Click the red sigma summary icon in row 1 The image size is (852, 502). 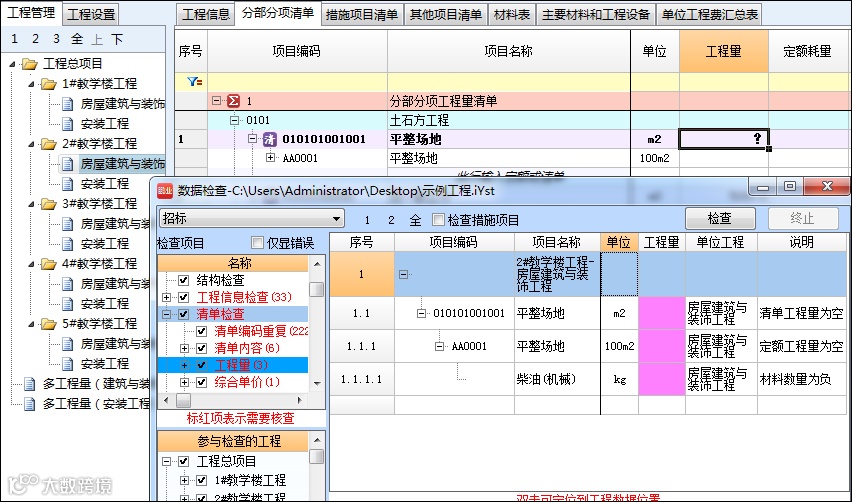(x=233, y=101)
